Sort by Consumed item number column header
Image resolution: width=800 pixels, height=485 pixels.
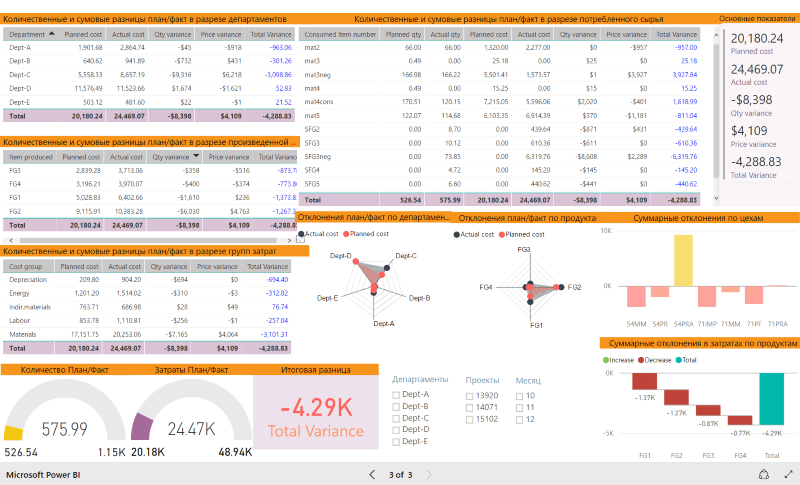pyautogui.click(x=340, y=33)
